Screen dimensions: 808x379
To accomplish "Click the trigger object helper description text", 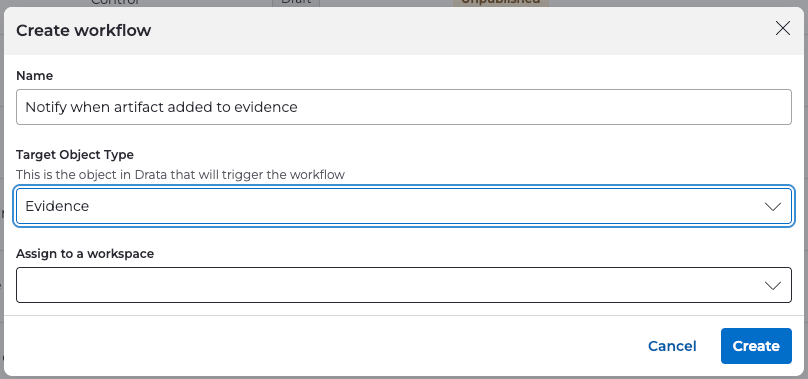I will coord(180,175).
